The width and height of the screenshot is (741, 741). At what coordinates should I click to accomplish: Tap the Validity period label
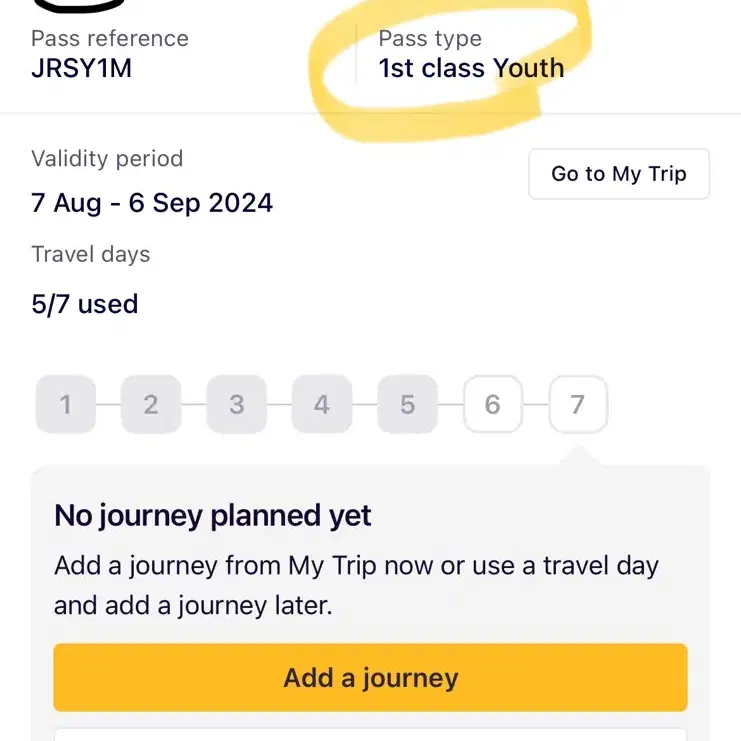[107, 159]
